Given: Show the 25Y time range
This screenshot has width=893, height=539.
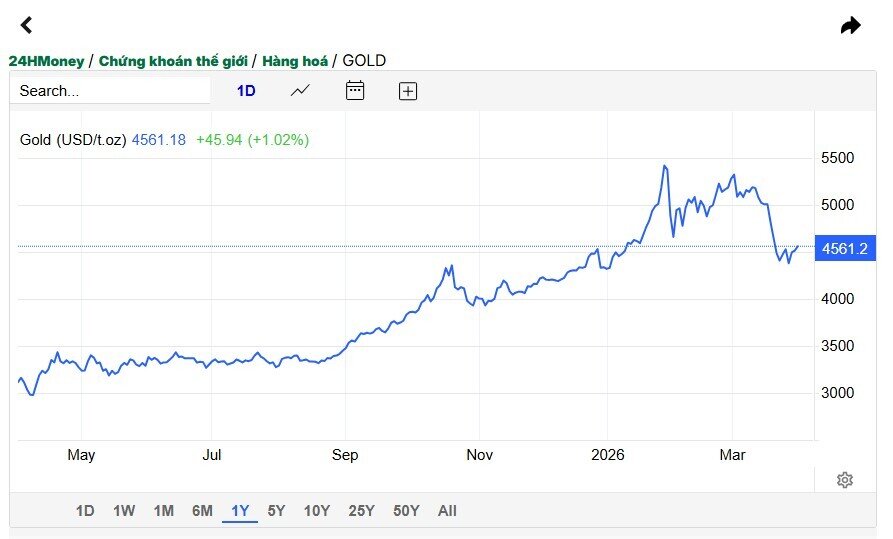Looking at the screenshot, I should (361, 511).
